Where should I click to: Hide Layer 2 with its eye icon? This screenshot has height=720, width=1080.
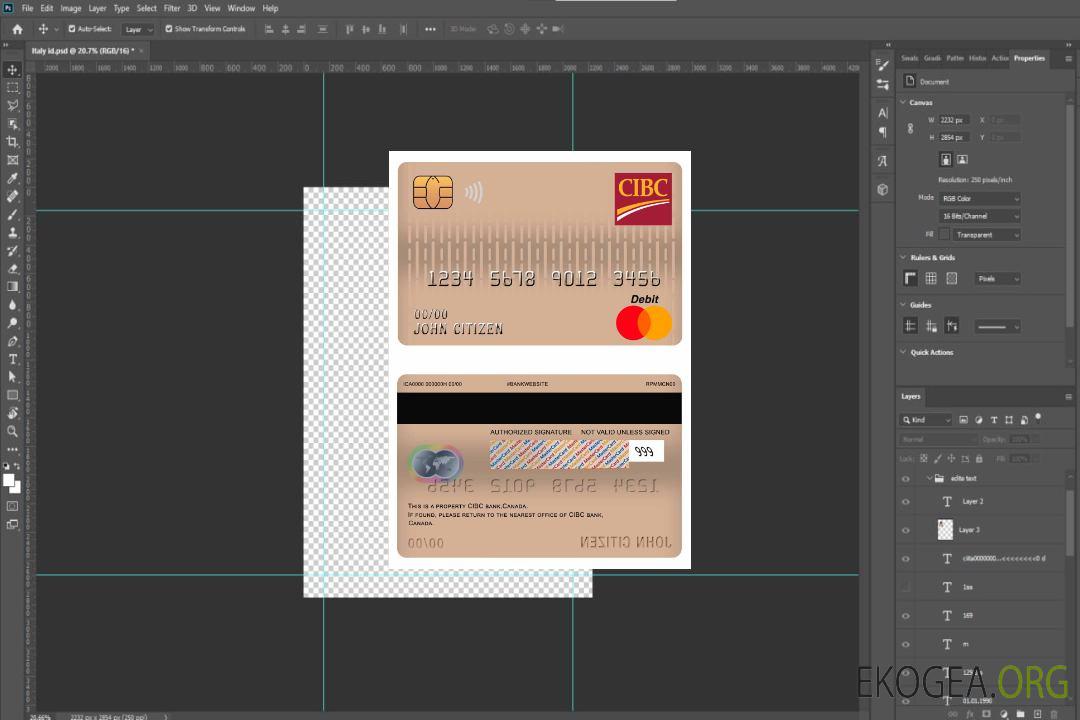[906, 502]
